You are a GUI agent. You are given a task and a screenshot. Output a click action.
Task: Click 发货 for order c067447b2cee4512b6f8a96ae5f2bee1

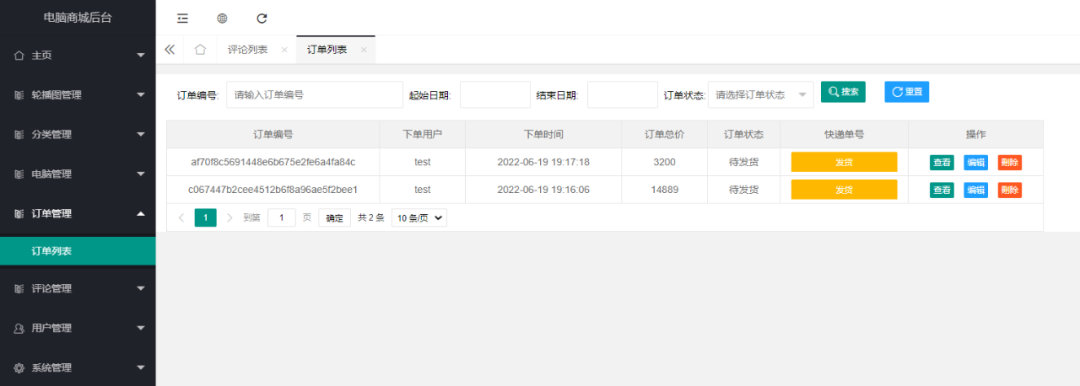pyautogui.click(x=844, y=190)
